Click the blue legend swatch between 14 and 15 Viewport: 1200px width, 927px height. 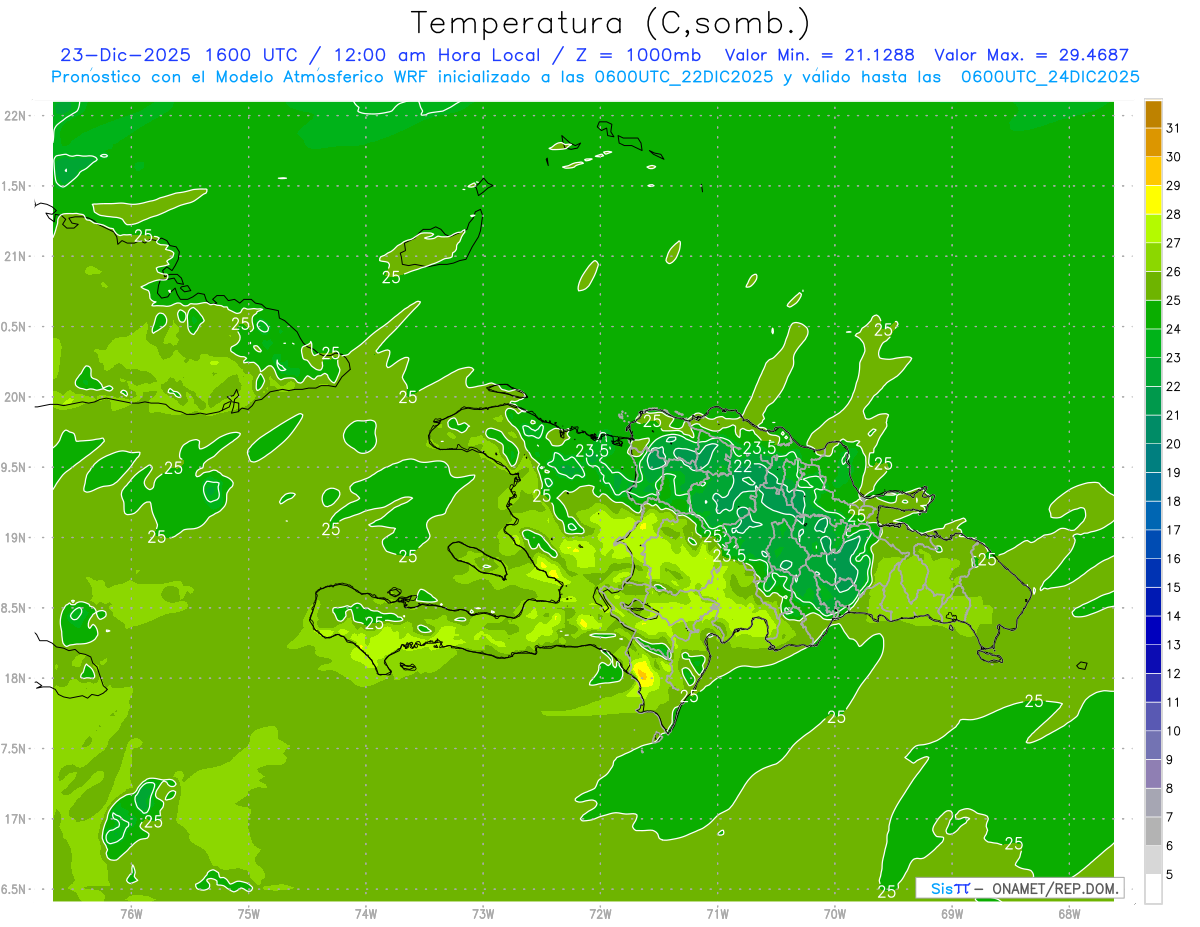(x=1153, y=602)
